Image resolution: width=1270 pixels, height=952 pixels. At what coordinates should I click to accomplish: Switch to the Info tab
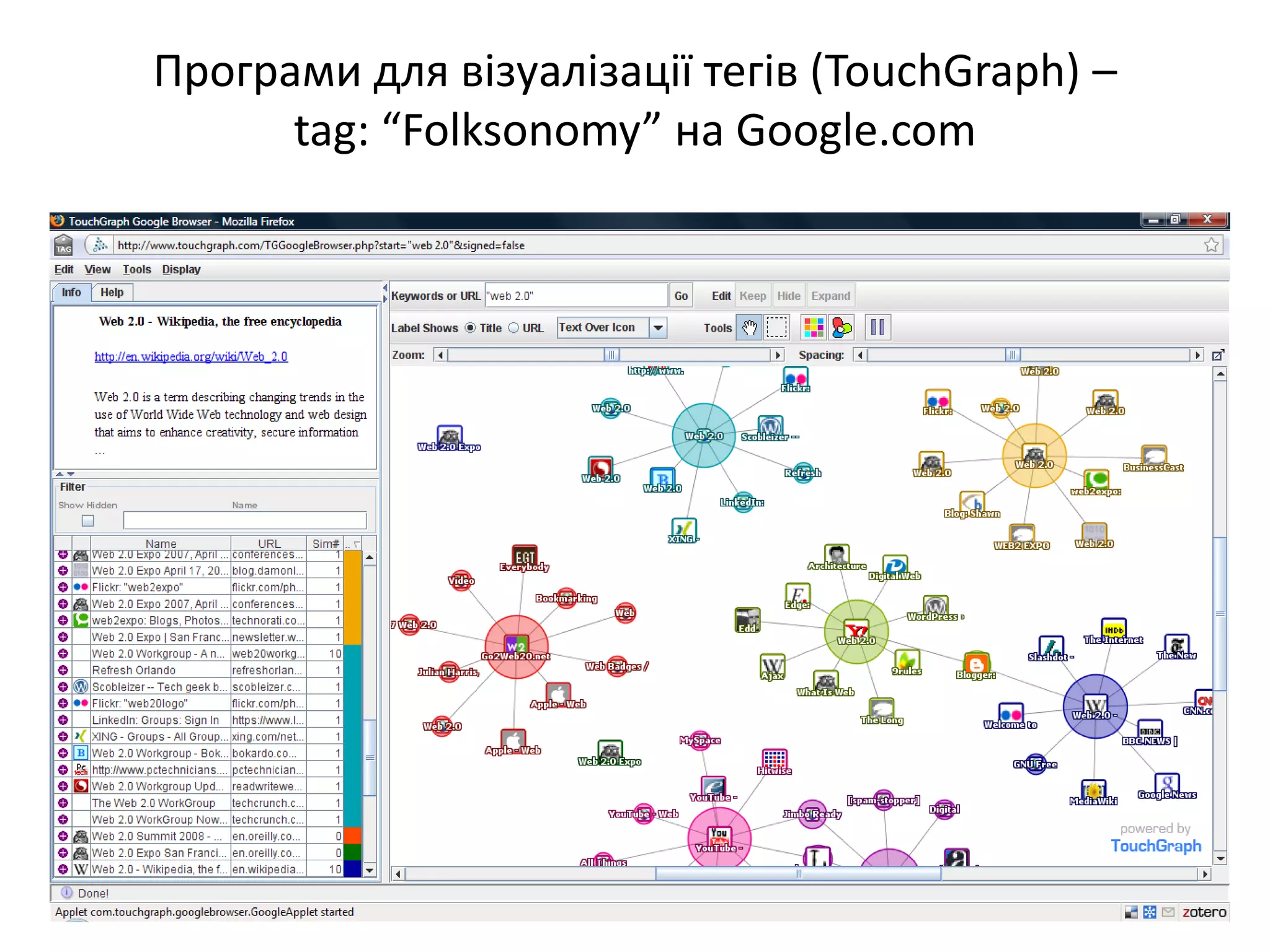tap(71, 293)
